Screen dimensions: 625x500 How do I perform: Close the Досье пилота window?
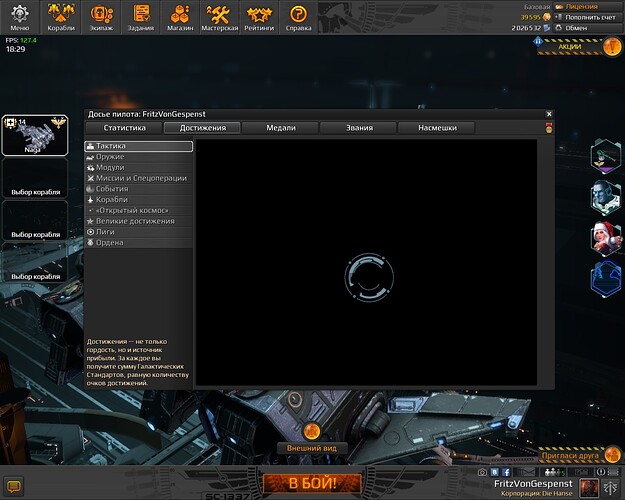click(549, 114)
